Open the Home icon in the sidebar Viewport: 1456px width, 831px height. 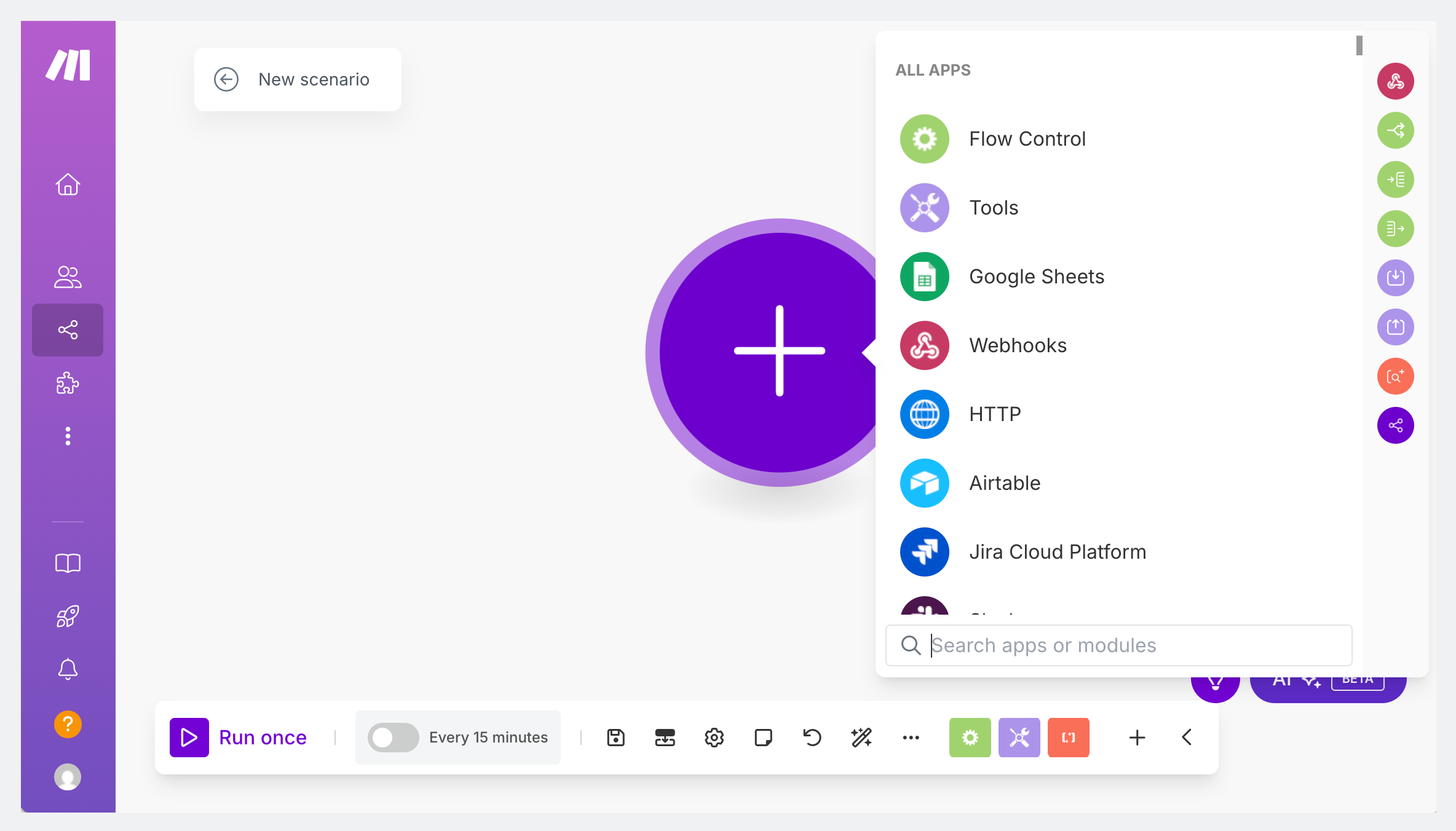tap(68, 184)
